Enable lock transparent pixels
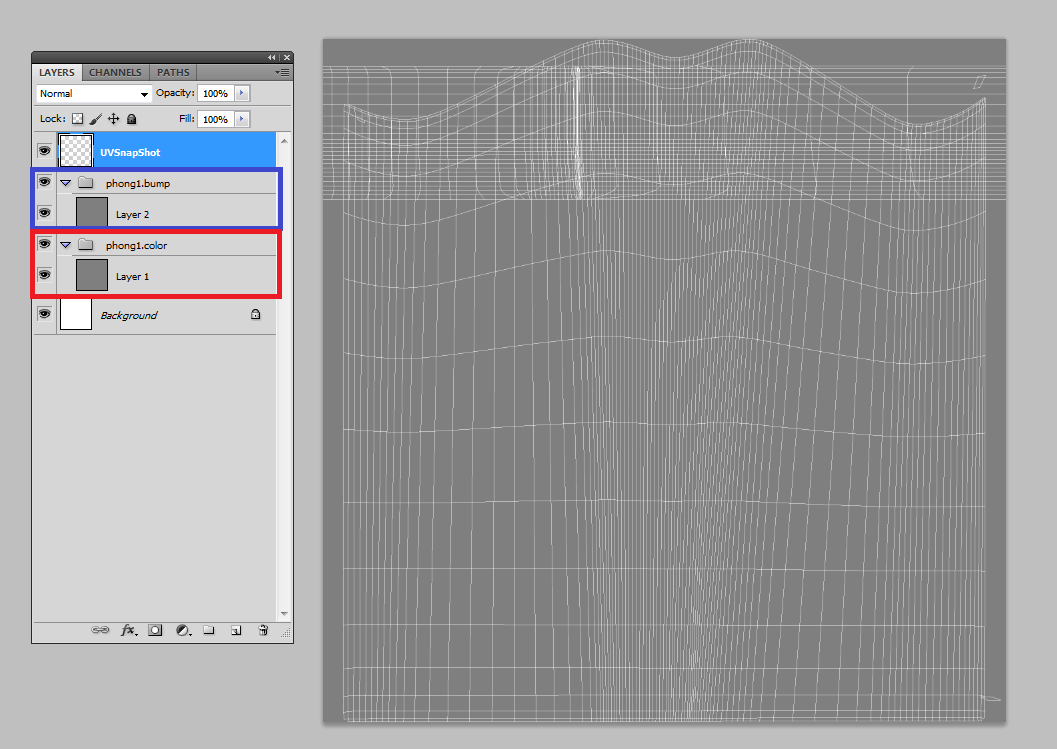This screenshot has width=1057, height=749. (x=77, y=119)
